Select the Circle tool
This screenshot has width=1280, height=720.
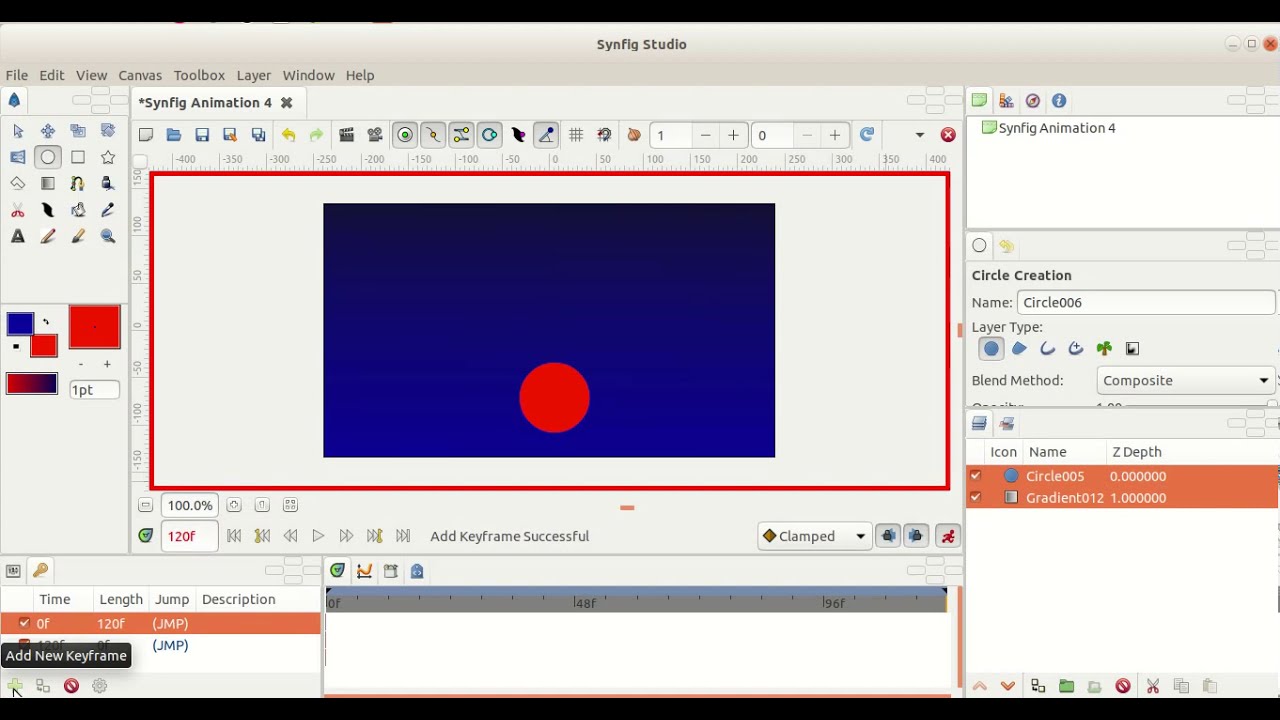click(48, 157)
